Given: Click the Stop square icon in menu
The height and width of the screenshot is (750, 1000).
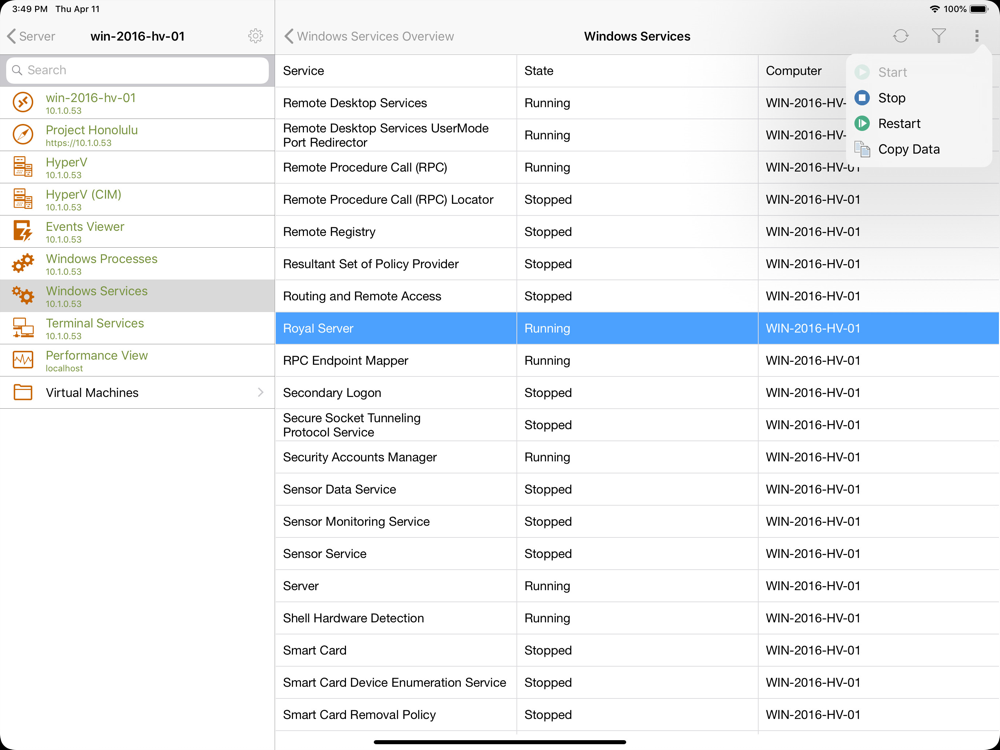Looking at the screenshot, I should (862, 98).
